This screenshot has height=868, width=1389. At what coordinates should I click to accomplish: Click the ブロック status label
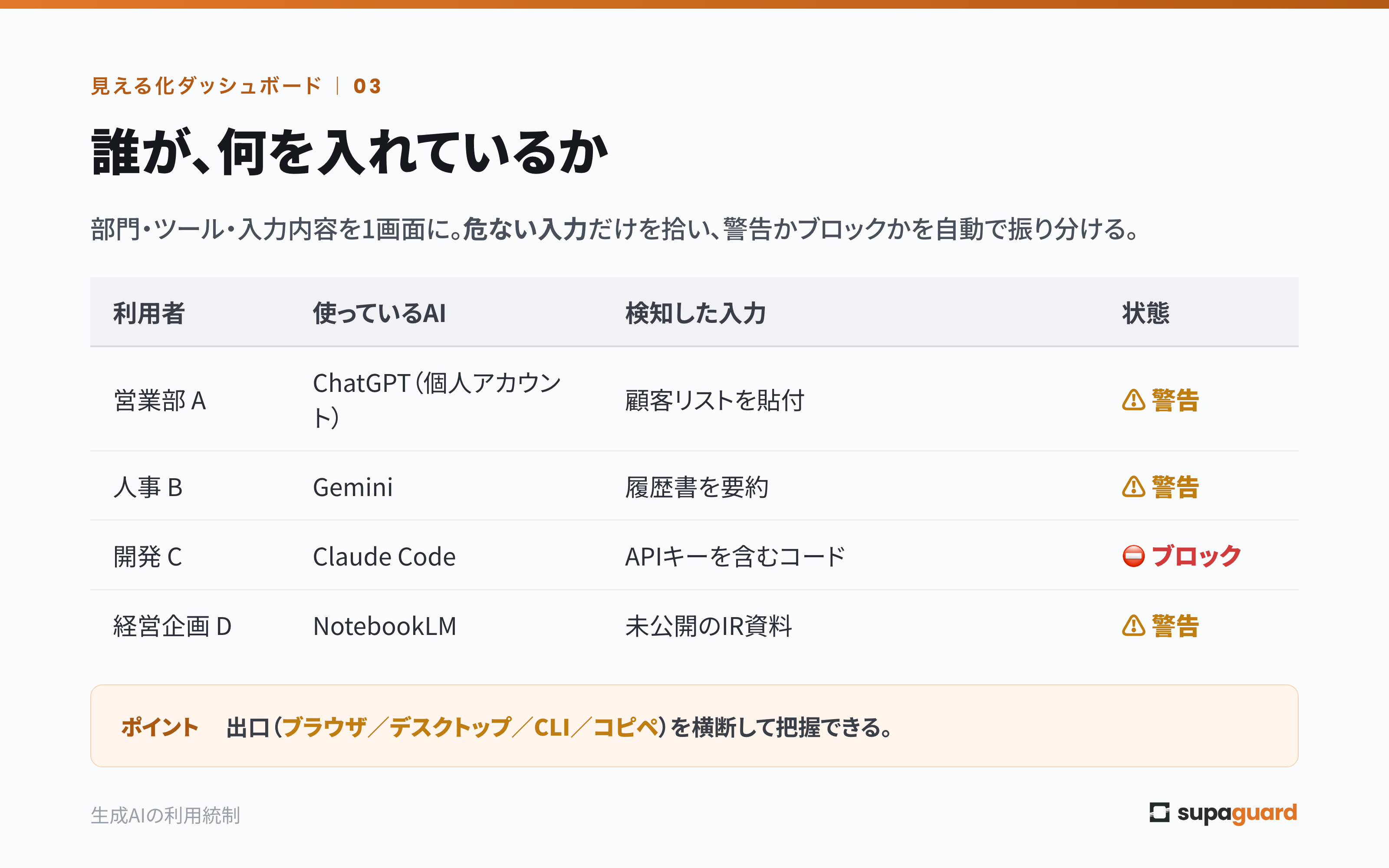tap(1196, 556)
